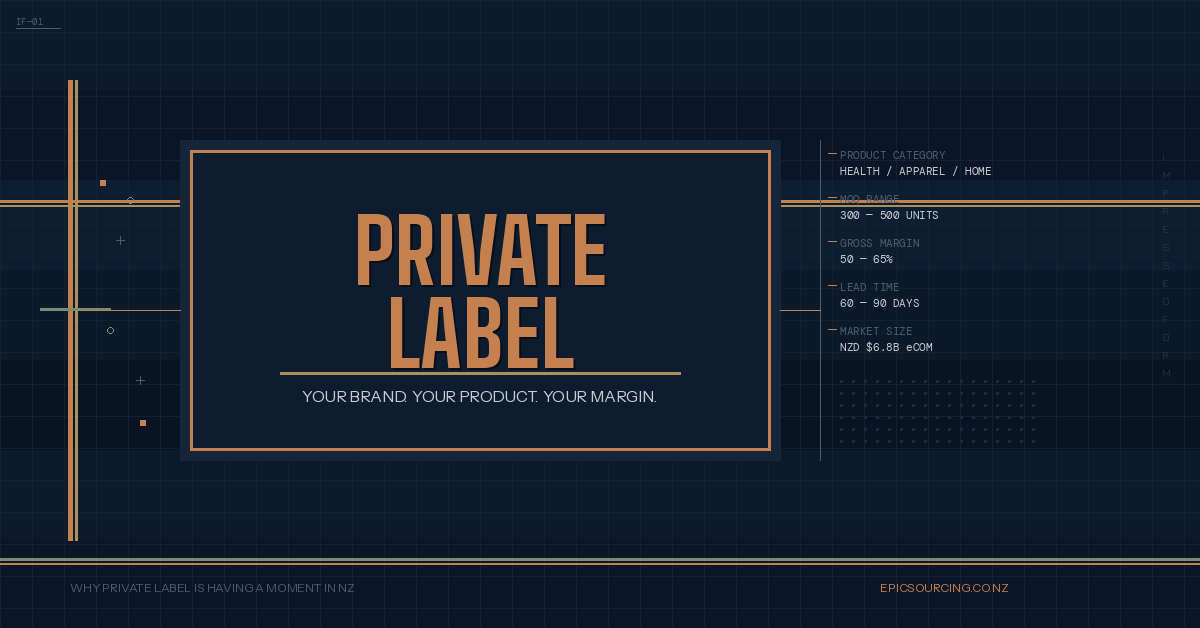Click the 'LABEL' headline word
The width and height of the screenshot is (1200, 628).
[x=481, y=332]
